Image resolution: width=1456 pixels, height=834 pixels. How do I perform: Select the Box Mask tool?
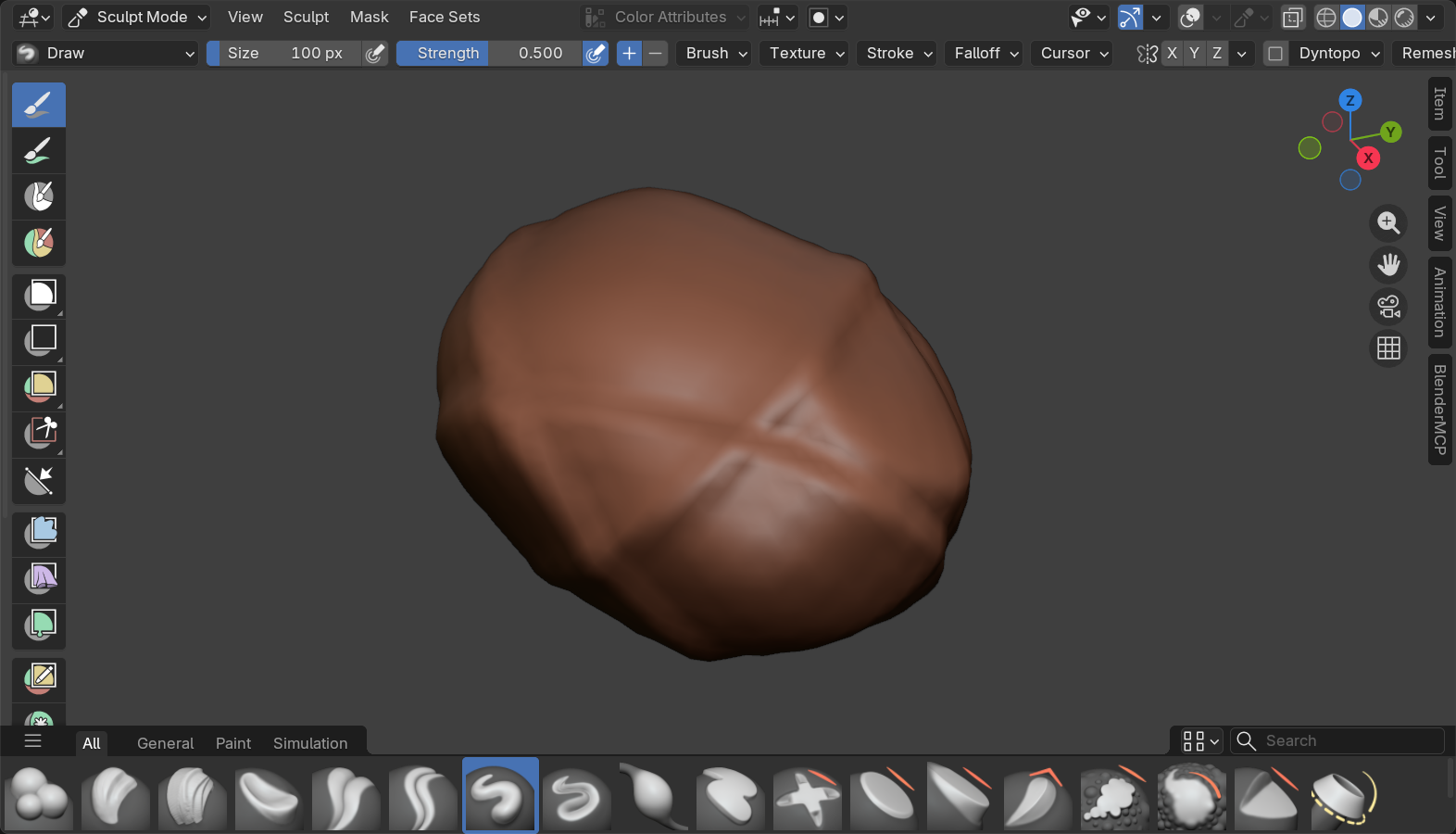coord(39,296)
